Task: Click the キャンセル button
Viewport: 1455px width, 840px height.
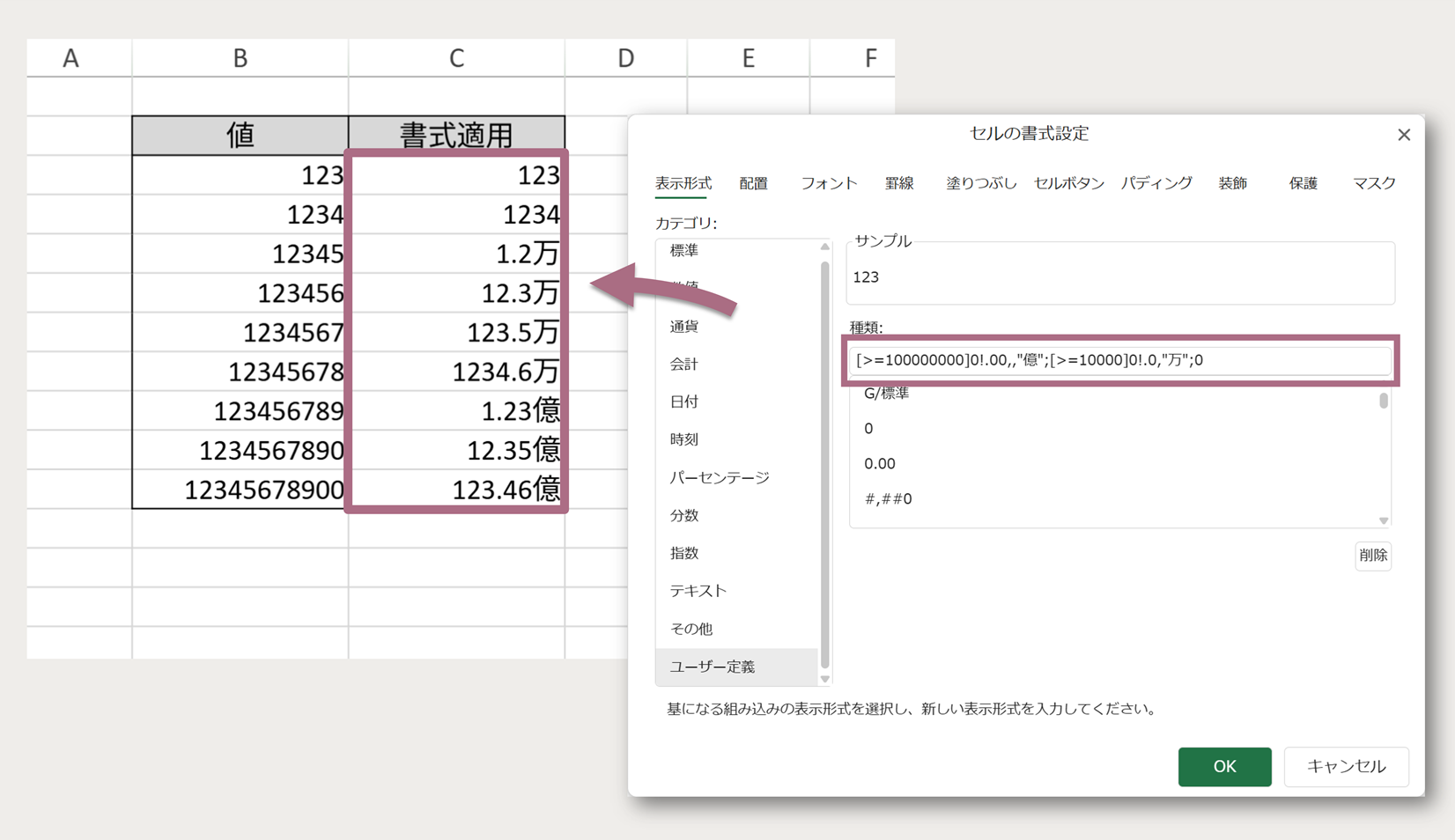Action: point(1346,766)
